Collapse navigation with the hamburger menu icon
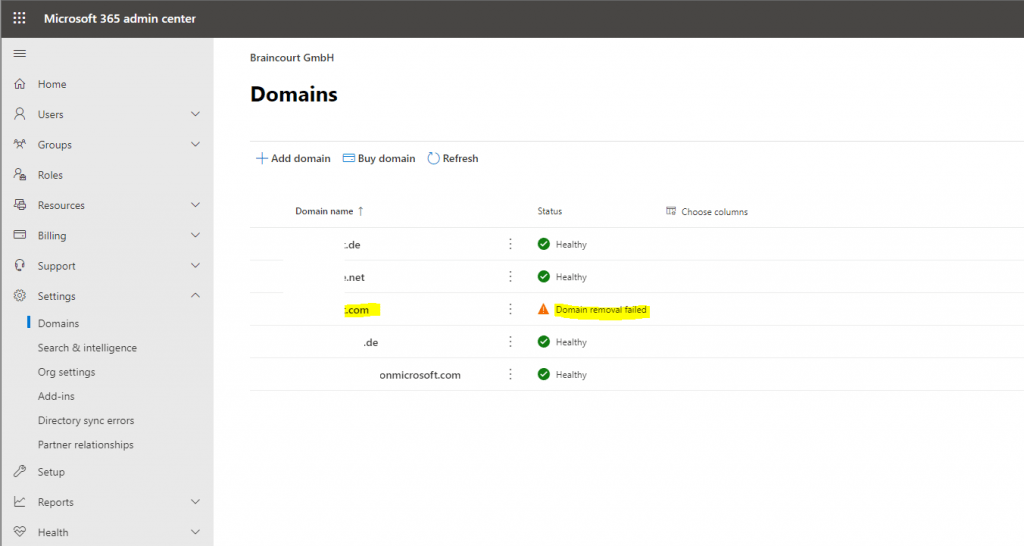Image resolution: width=1024 pixels, height=546 pixels. click(20, 54)
